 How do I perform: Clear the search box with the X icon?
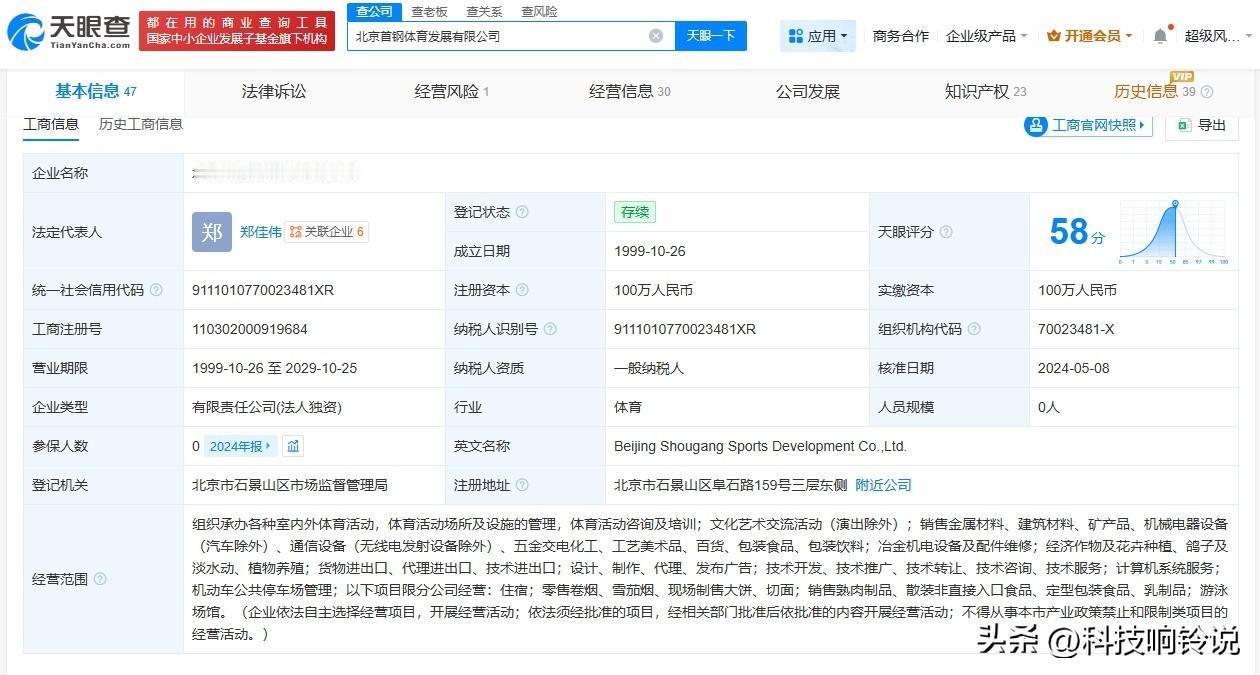point(656,36)
